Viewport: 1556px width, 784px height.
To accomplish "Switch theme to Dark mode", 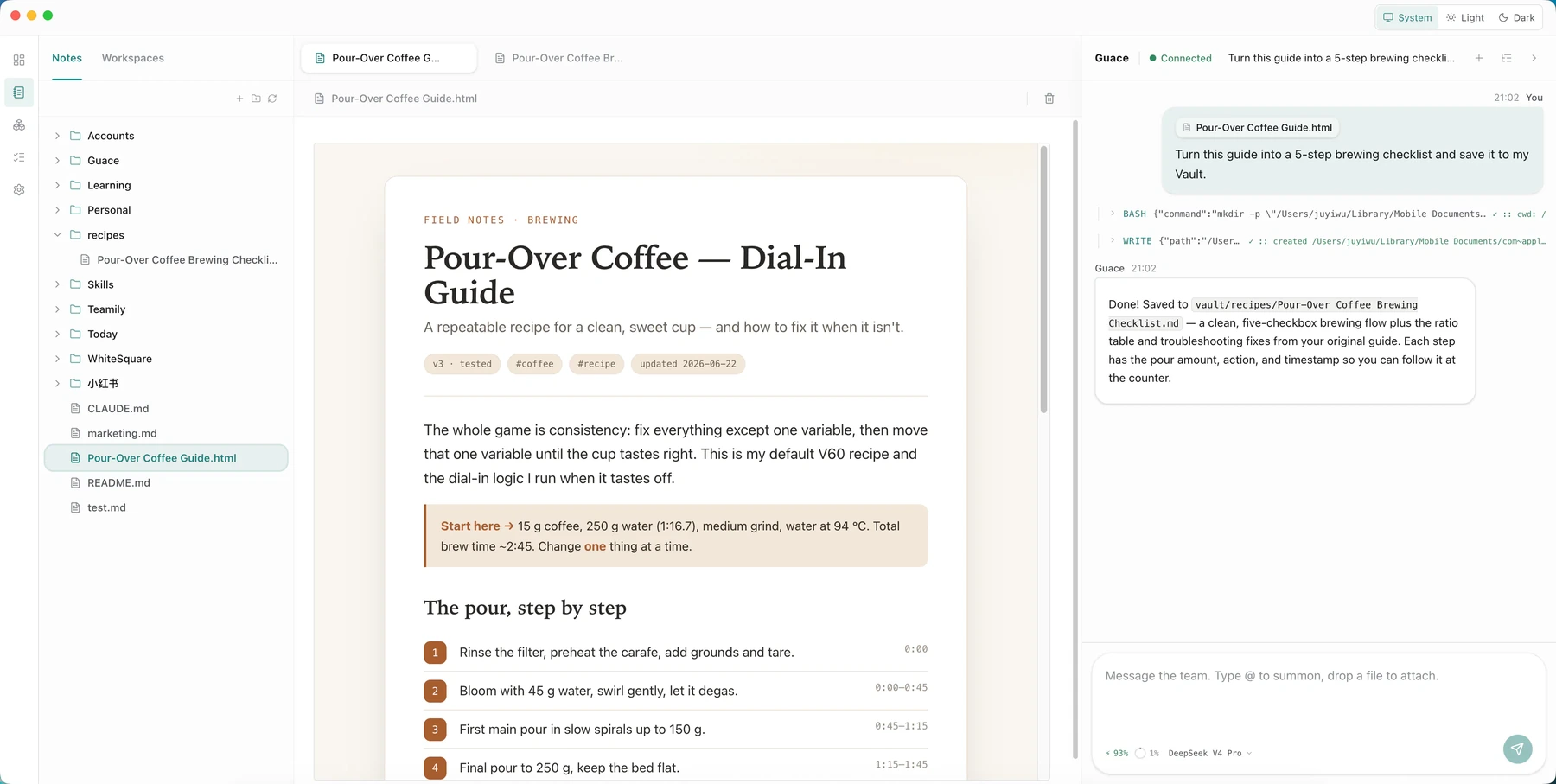I will (x=1517, y=17).
